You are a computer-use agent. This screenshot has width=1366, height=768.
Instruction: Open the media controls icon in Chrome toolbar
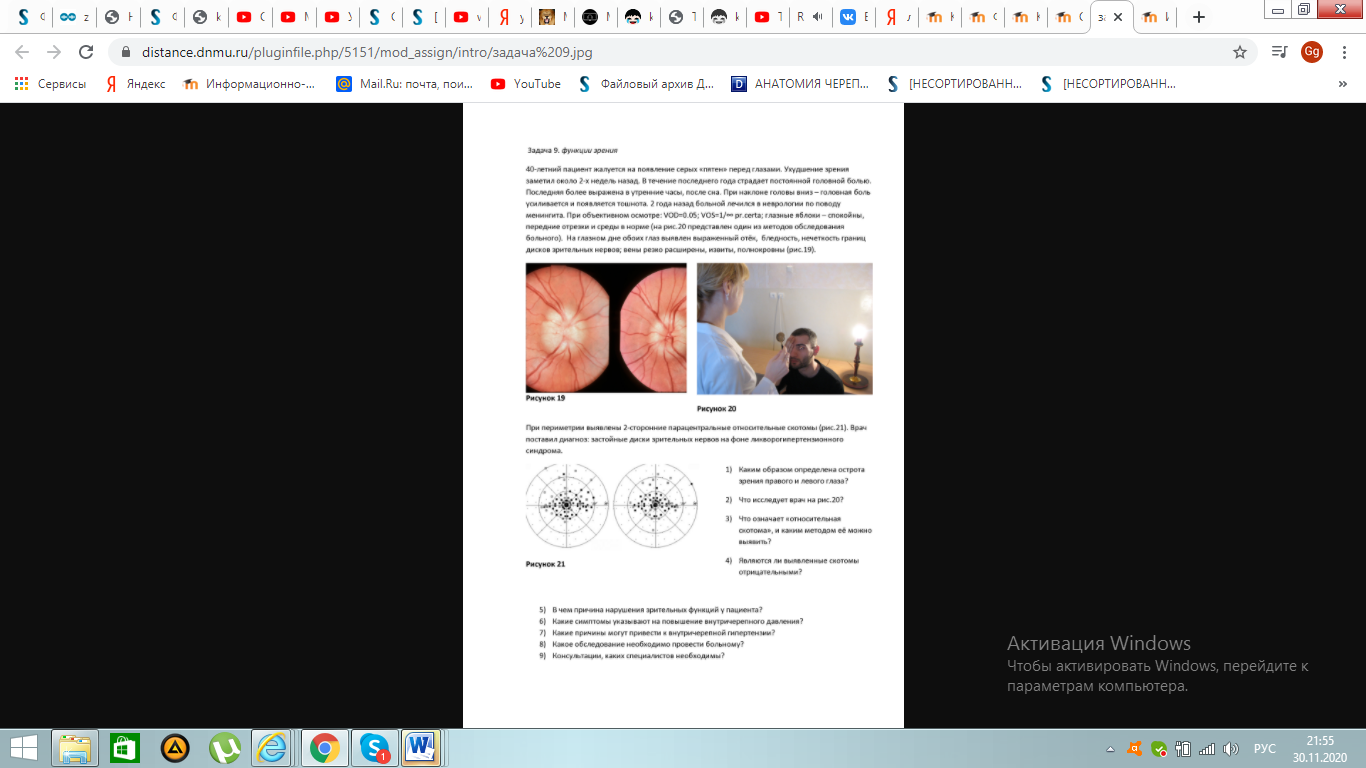[1278, 52]
